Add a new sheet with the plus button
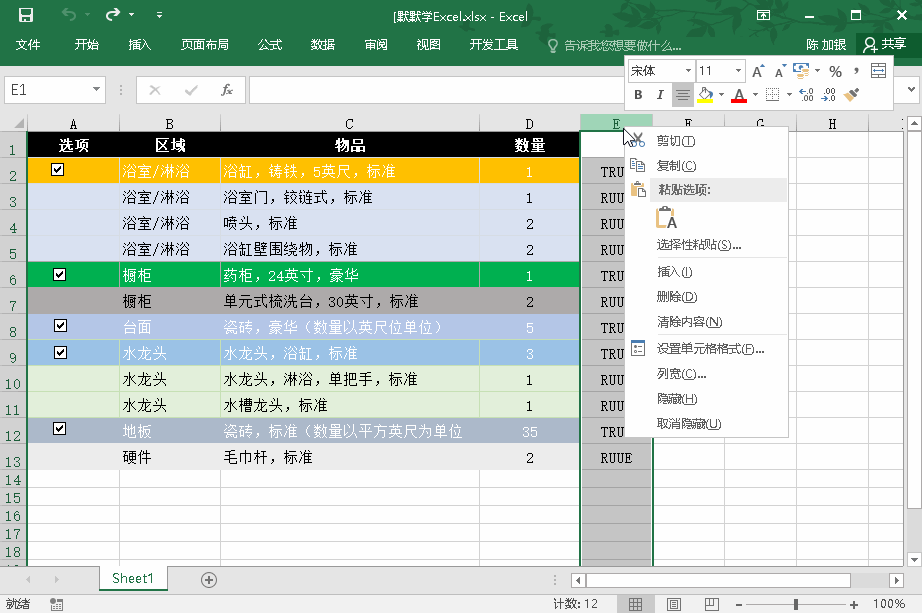This screenshot has width=922, height=613. pyautogui.click(x=209, y=580)
